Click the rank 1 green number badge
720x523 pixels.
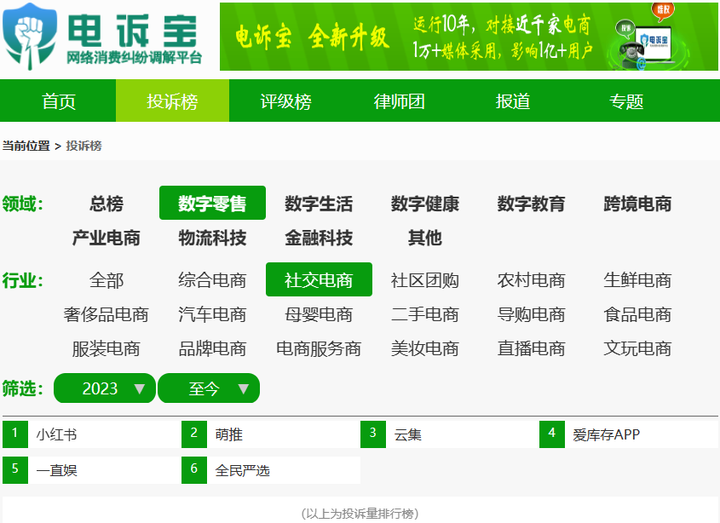15,434
